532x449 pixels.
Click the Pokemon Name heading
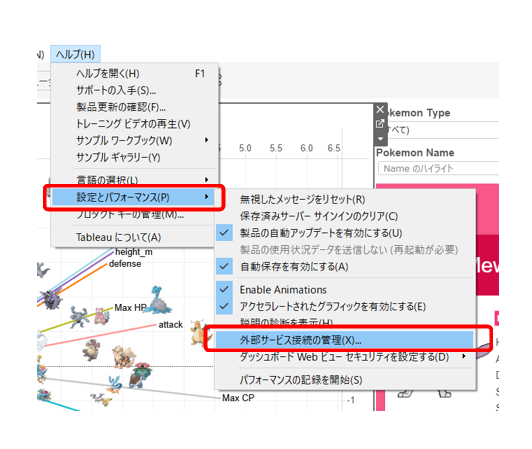pyautogui.click(x=415, y=153)
